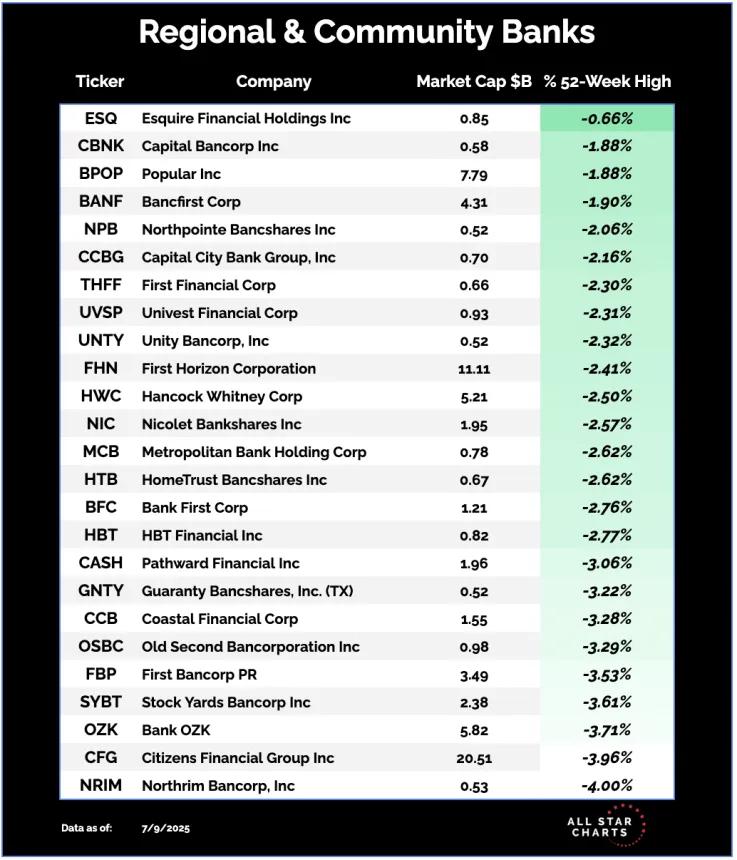
Task: Click the CASH ticker symbol
Action: pyautogui.click(x=101, y=563)
